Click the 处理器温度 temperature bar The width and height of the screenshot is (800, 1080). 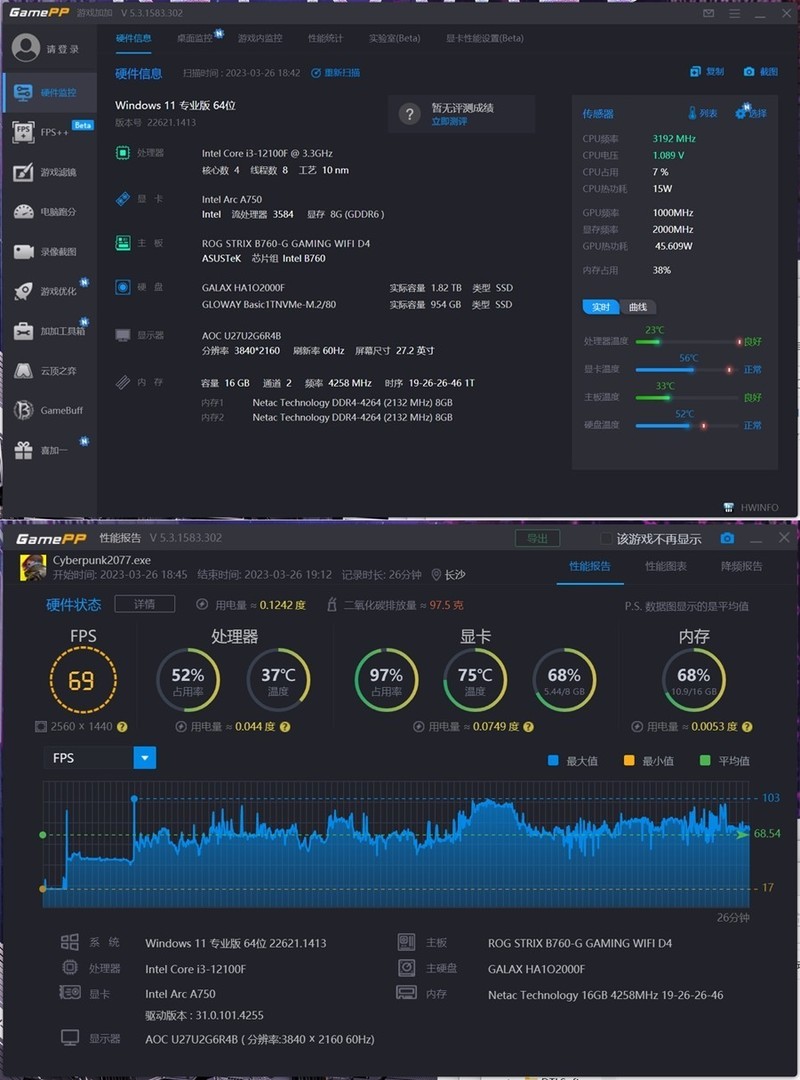688,342
